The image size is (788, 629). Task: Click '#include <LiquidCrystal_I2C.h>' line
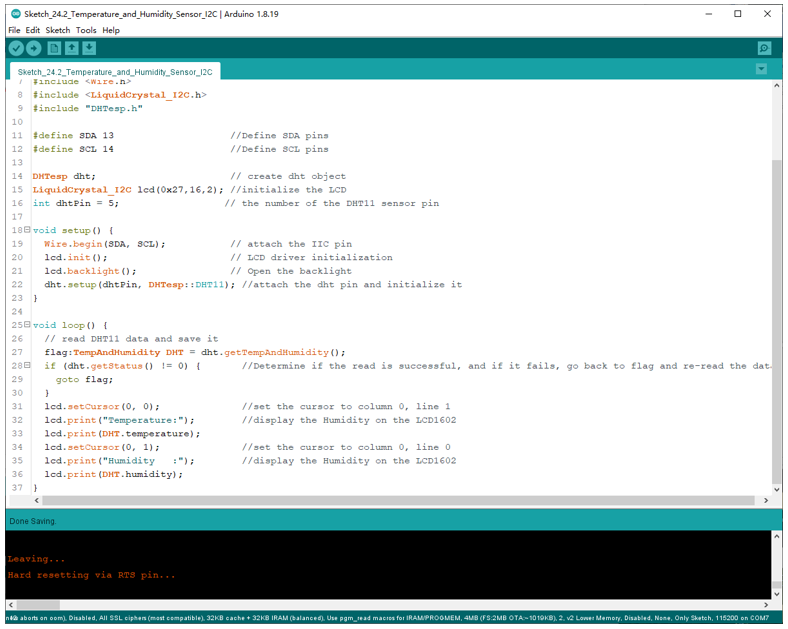120,95
